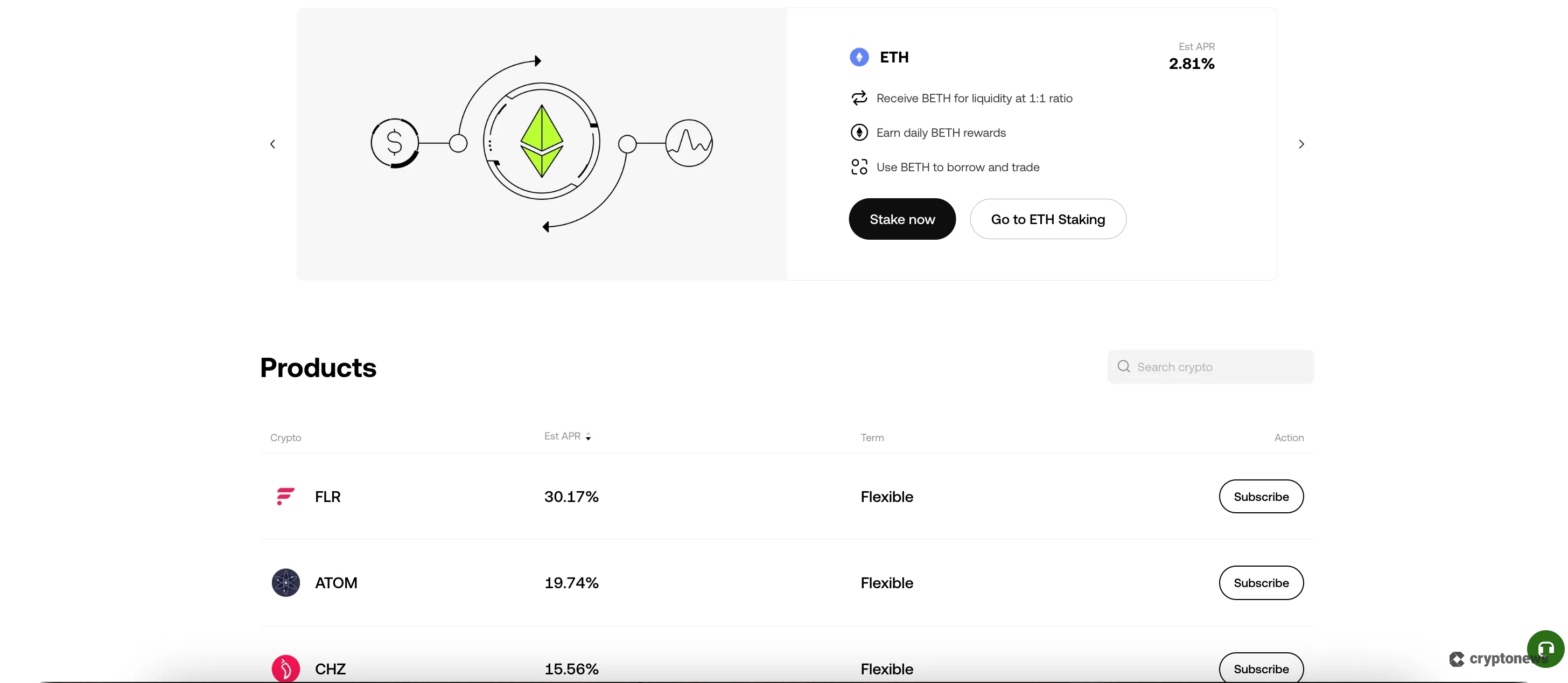Click the daily BETH rewards icon
This screenshot has width=1568, height=683.
point(858,132)
